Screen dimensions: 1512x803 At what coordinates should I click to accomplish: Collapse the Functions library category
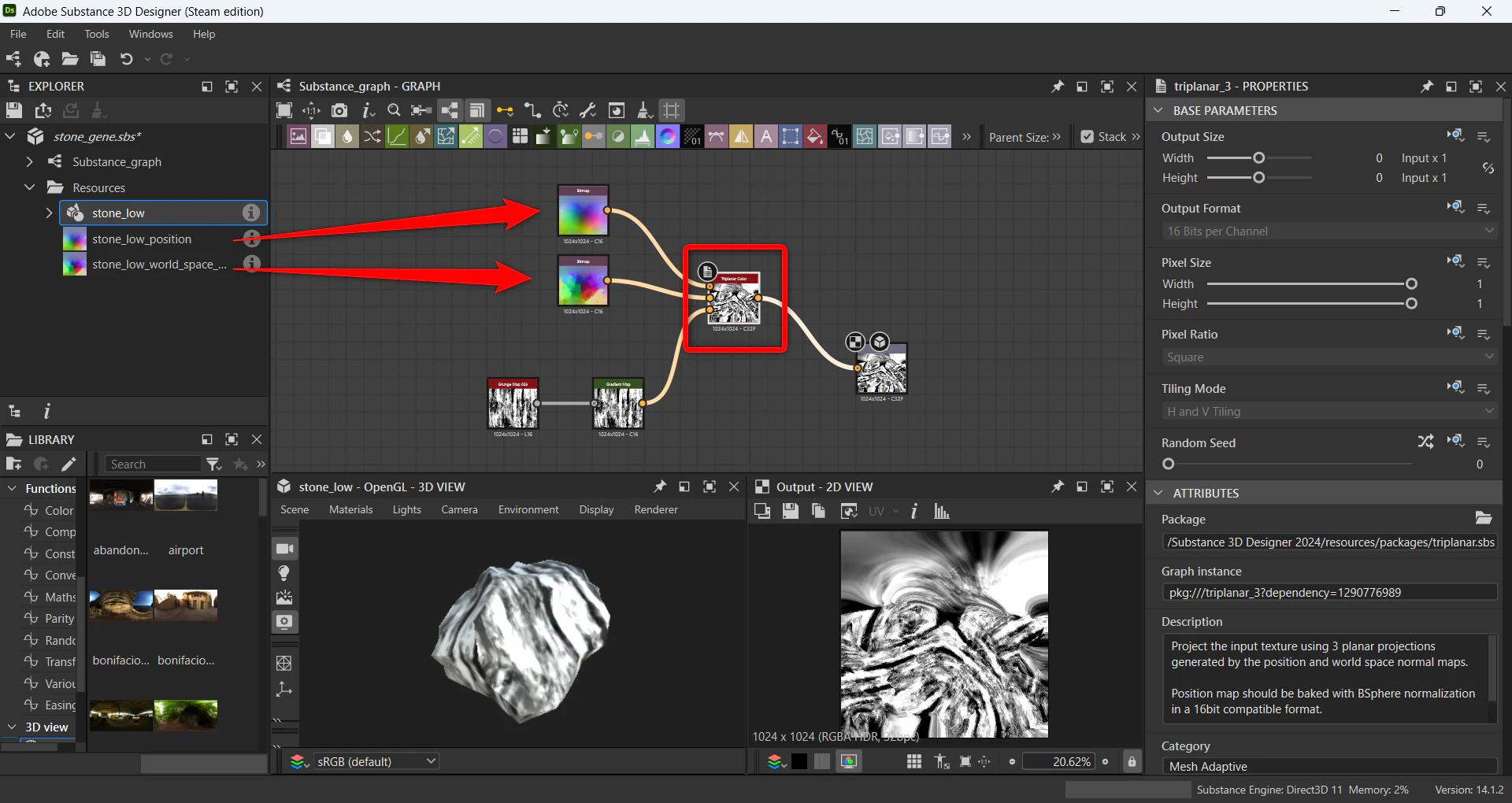(x=12, y=488)
